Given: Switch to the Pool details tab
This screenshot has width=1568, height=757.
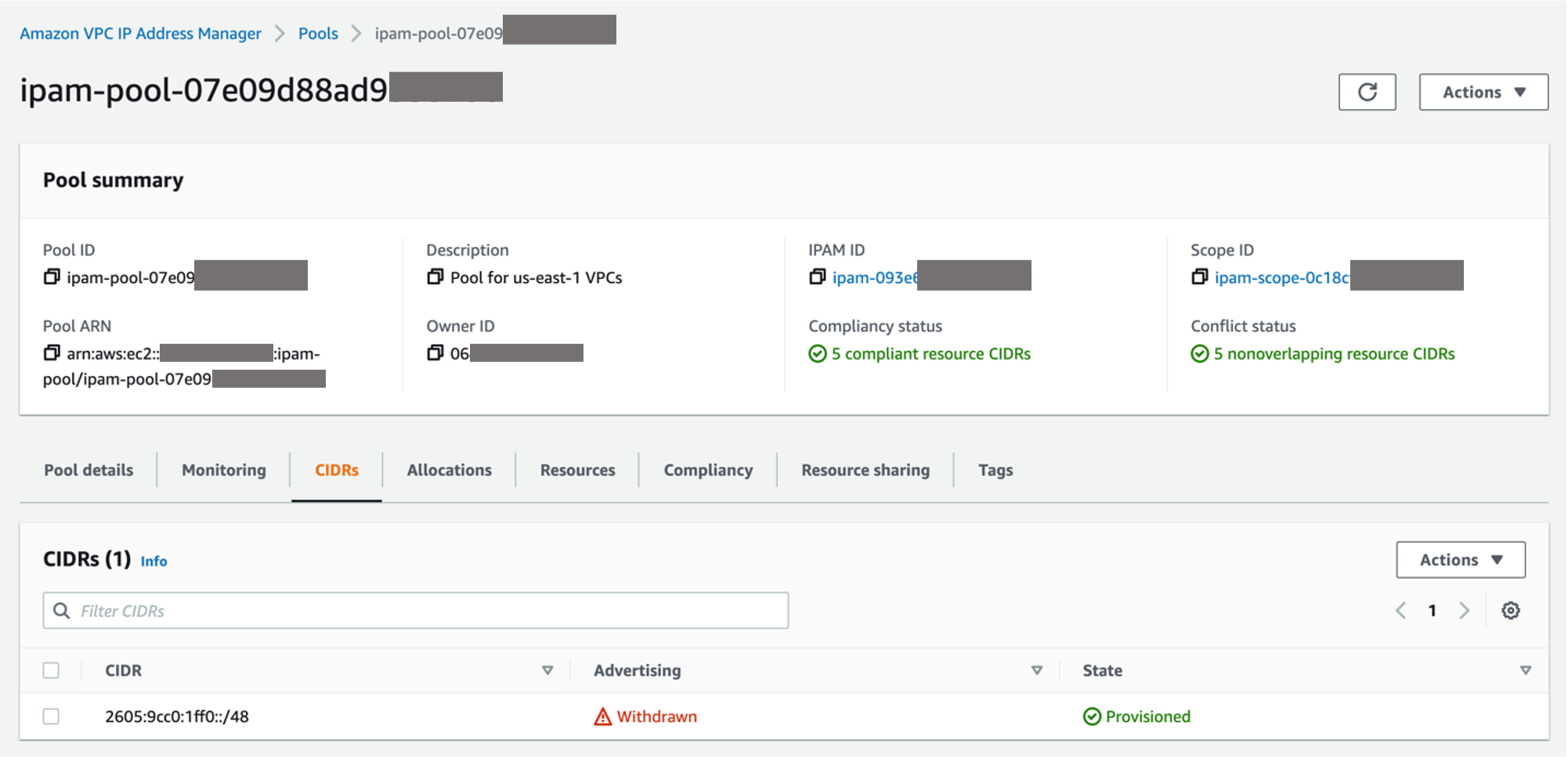Looking at the screenshot, I should [89, 470].
